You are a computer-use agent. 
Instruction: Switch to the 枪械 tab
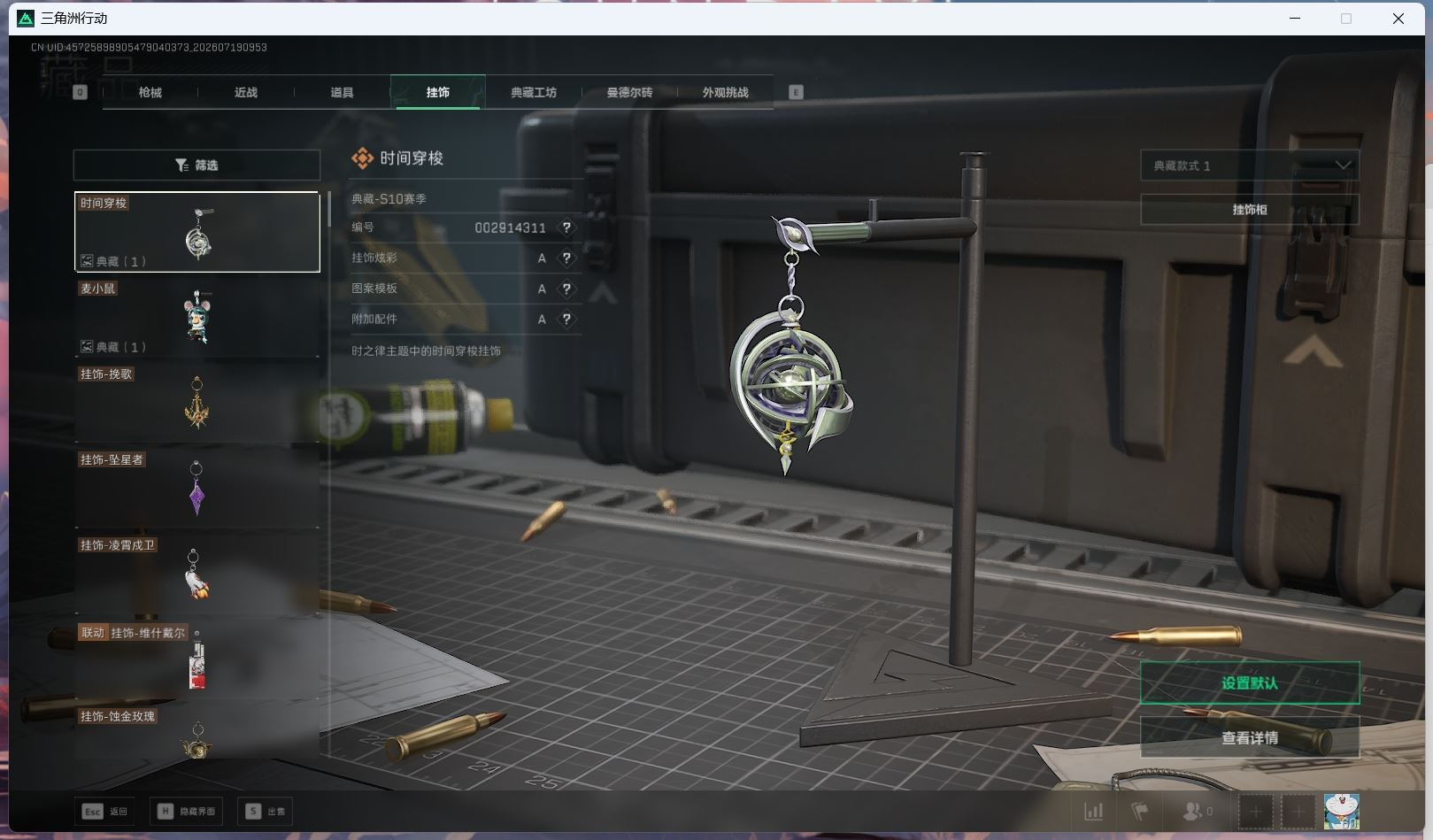tap(150, 92)
